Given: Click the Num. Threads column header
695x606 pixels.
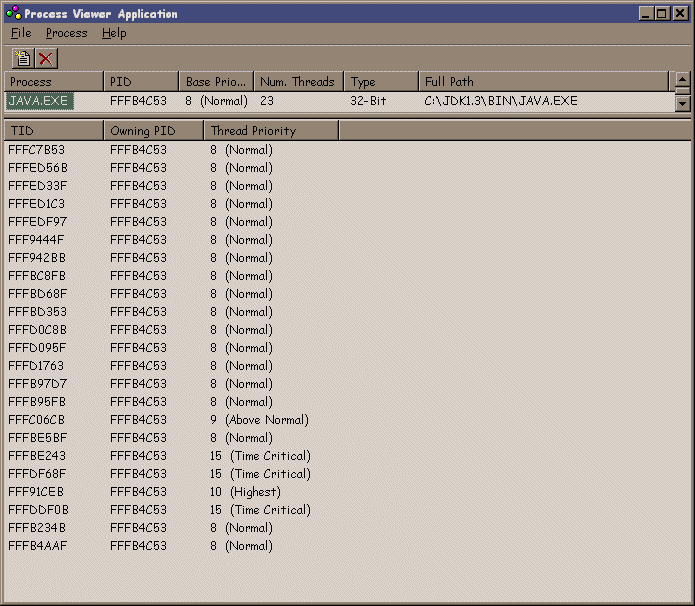Looking at the screenshot, I should (298, 82).
